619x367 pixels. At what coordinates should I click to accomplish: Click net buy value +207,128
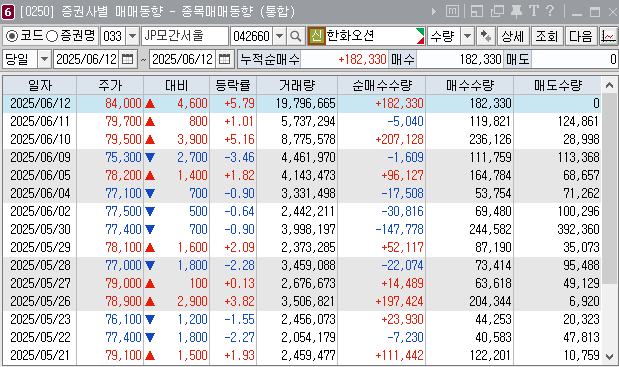[399, 139]
